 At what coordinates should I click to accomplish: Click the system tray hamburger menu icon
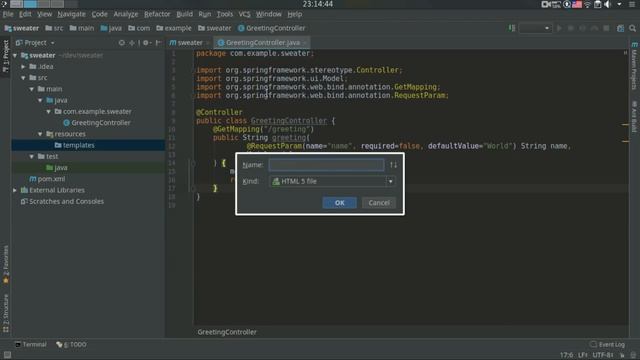(632, 4)
